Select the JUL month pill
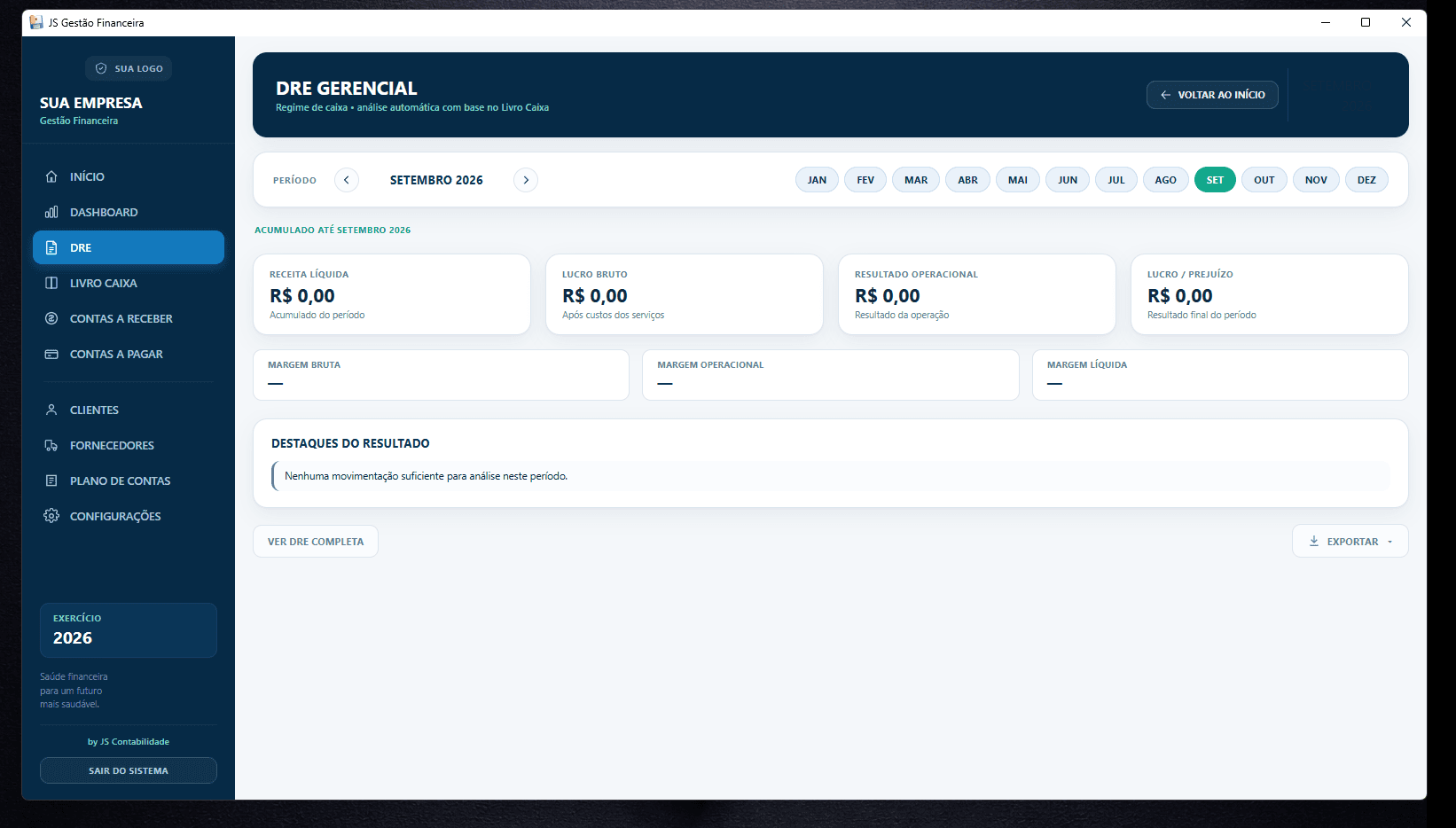The image size is (1456, 828). [x=1116, y=180]
